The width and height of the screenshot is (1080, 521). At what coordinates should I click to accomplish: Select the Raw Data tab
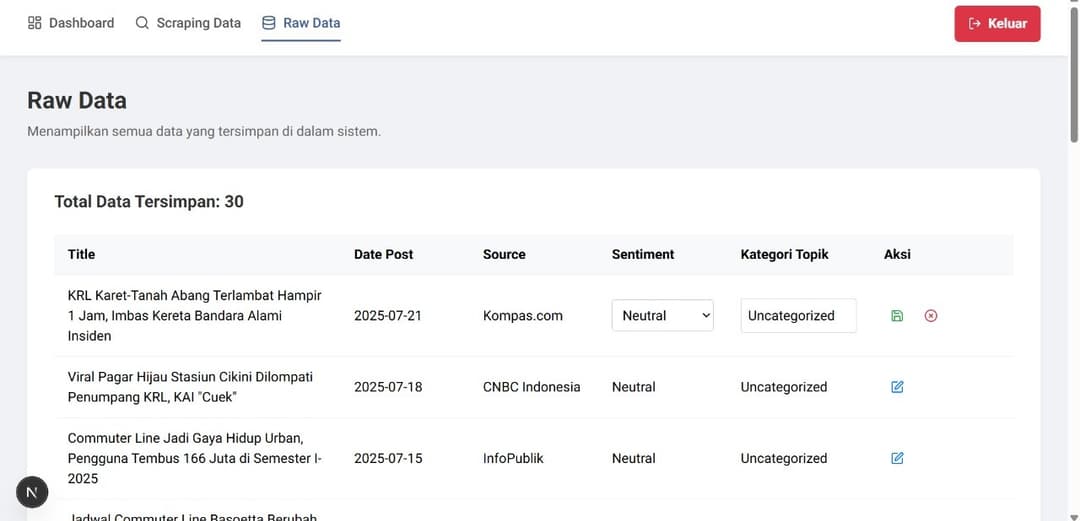tap(301, 23)
